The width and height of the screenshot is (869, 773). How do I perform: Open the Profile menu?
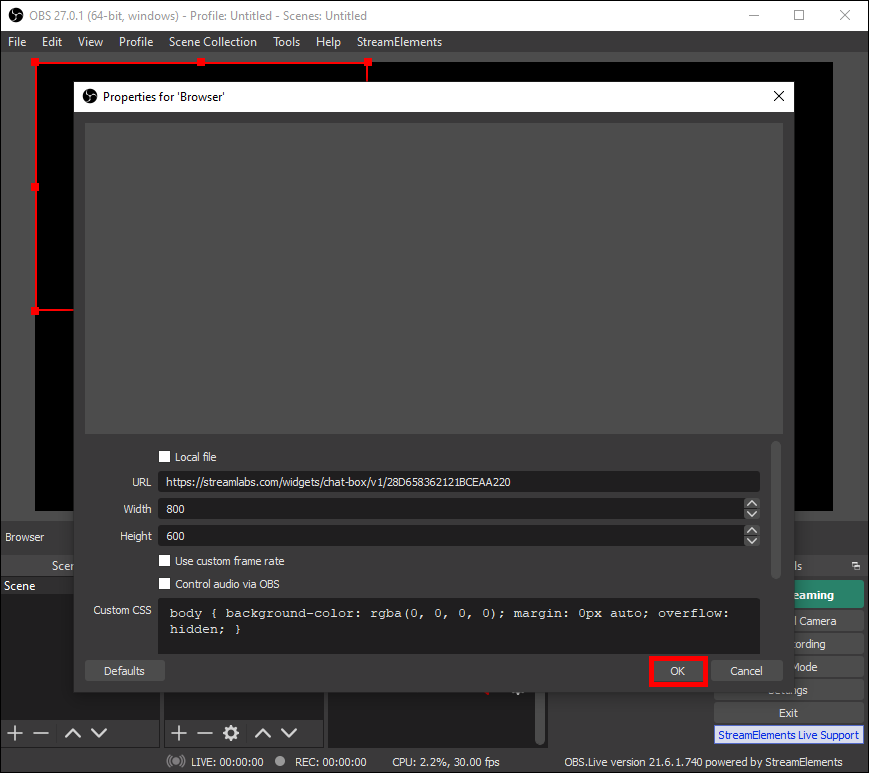click(x=136, y=42)
